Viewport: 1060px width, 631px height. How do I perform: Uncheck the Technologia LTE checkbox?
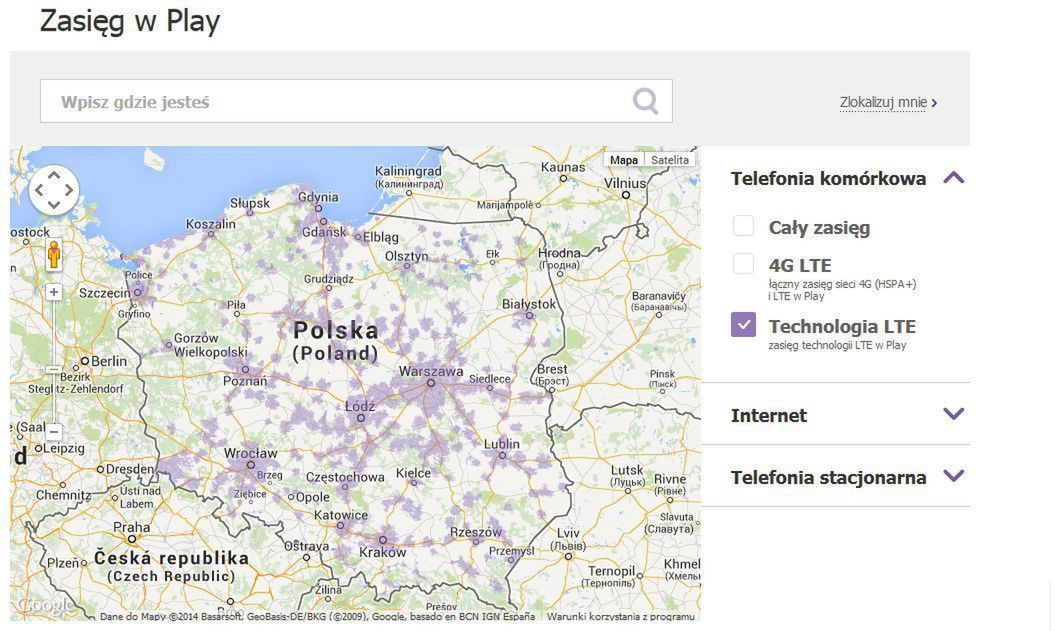point(743,324)
